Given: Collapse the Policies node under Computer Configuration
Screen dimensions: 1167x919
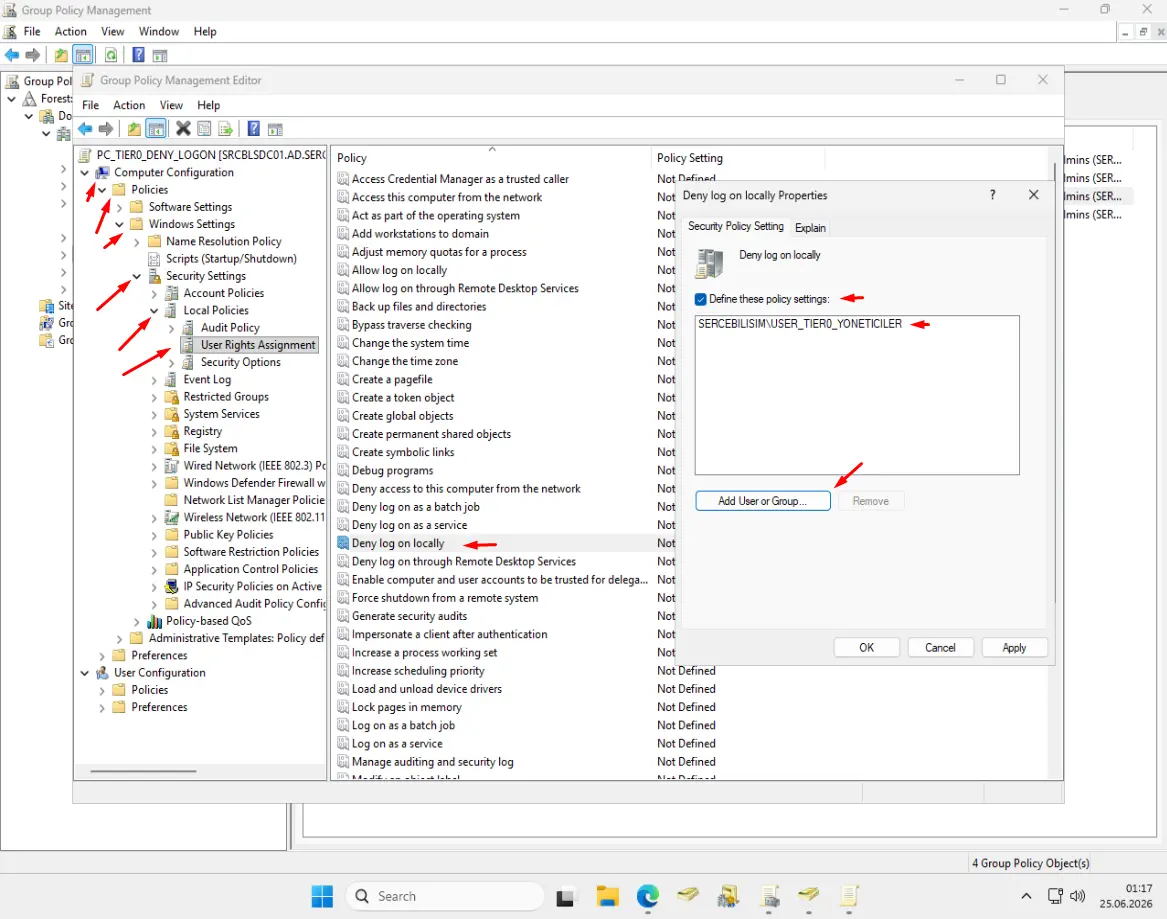Looking at the screenshot, I should pyautogui.click(x=102, y=190).
